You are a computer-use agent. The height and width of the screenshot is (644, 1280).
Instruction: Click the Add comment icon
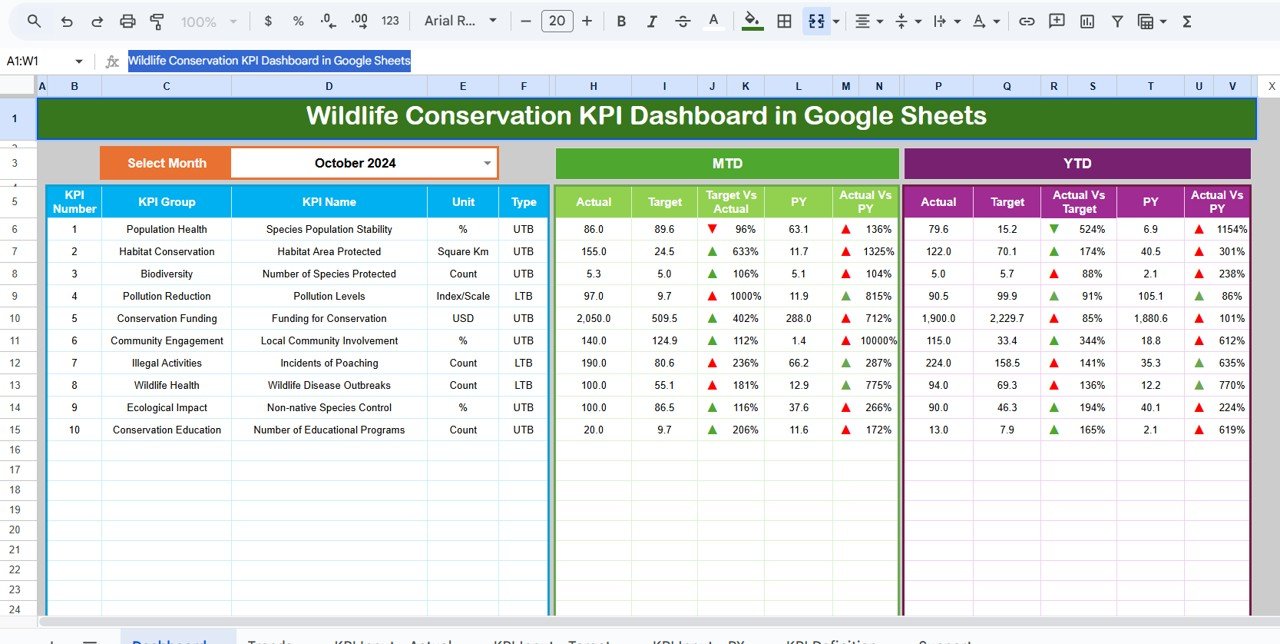coord(1056,21)
